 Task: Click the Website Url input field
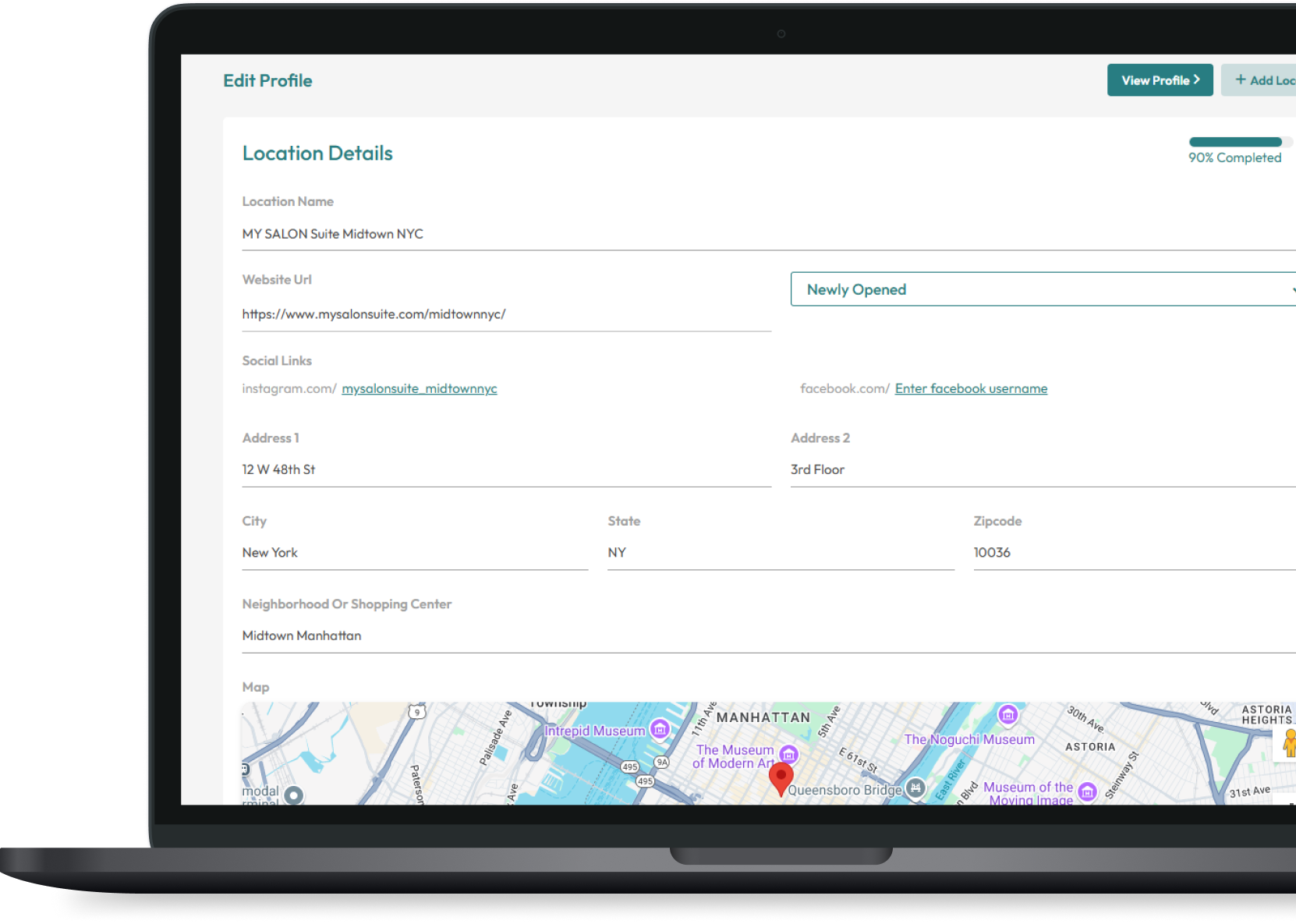pos(507,314)
